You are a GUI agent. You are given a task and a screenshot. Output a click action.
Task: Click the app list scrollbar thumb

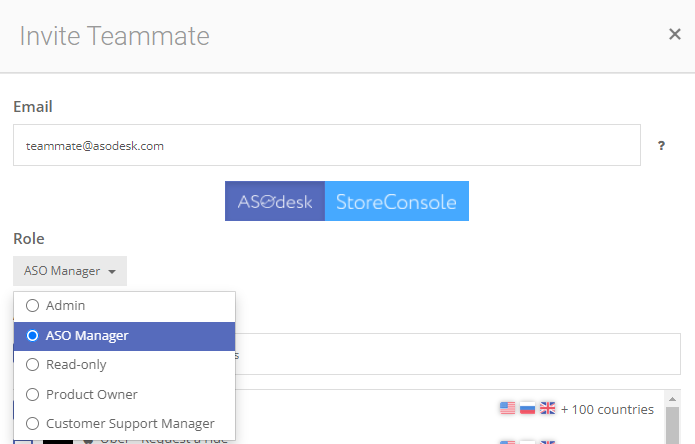click(672, 425)
